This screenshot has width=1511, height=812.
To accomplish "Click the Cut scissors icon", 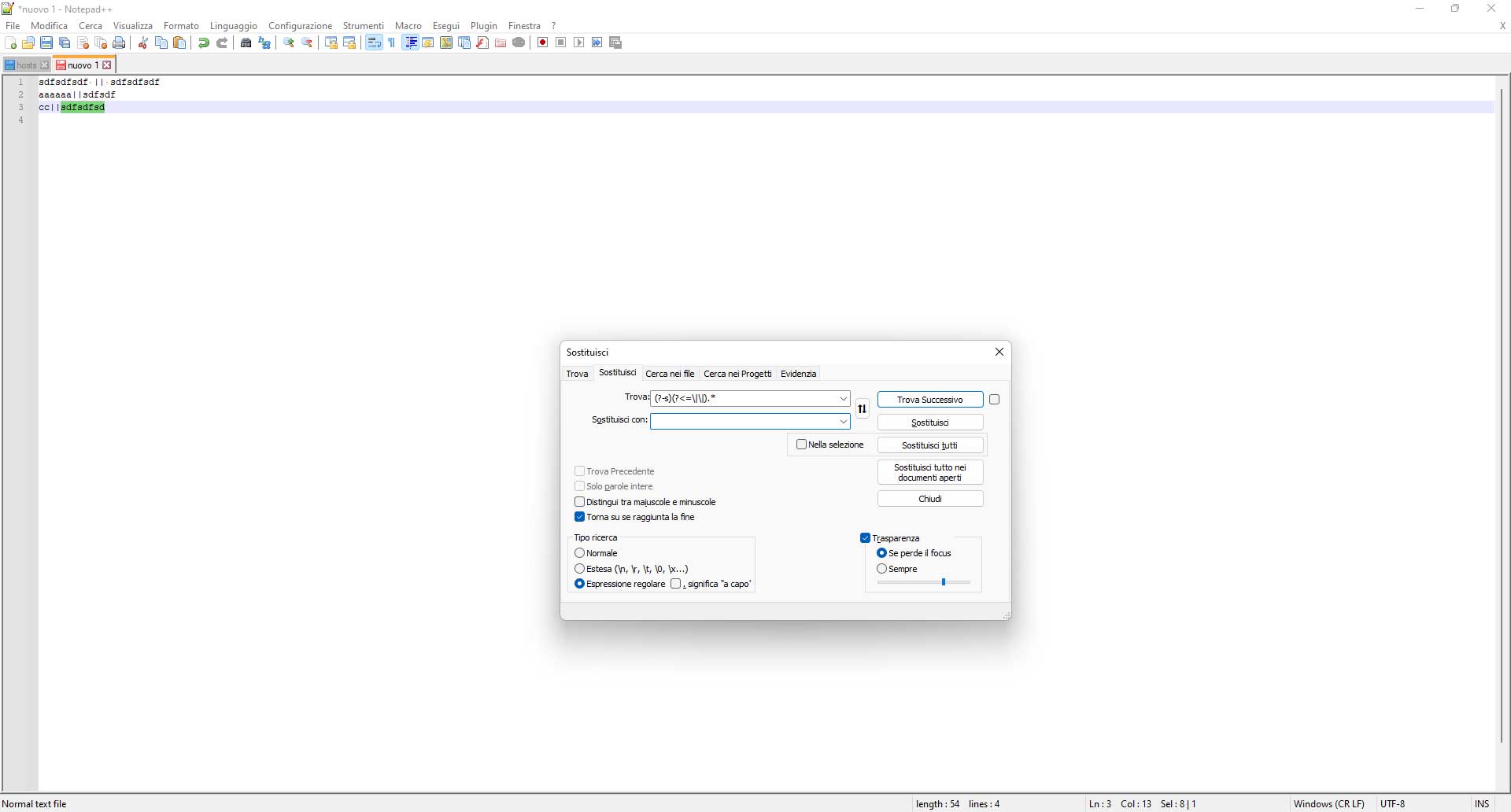I will (x=143, y=42).
